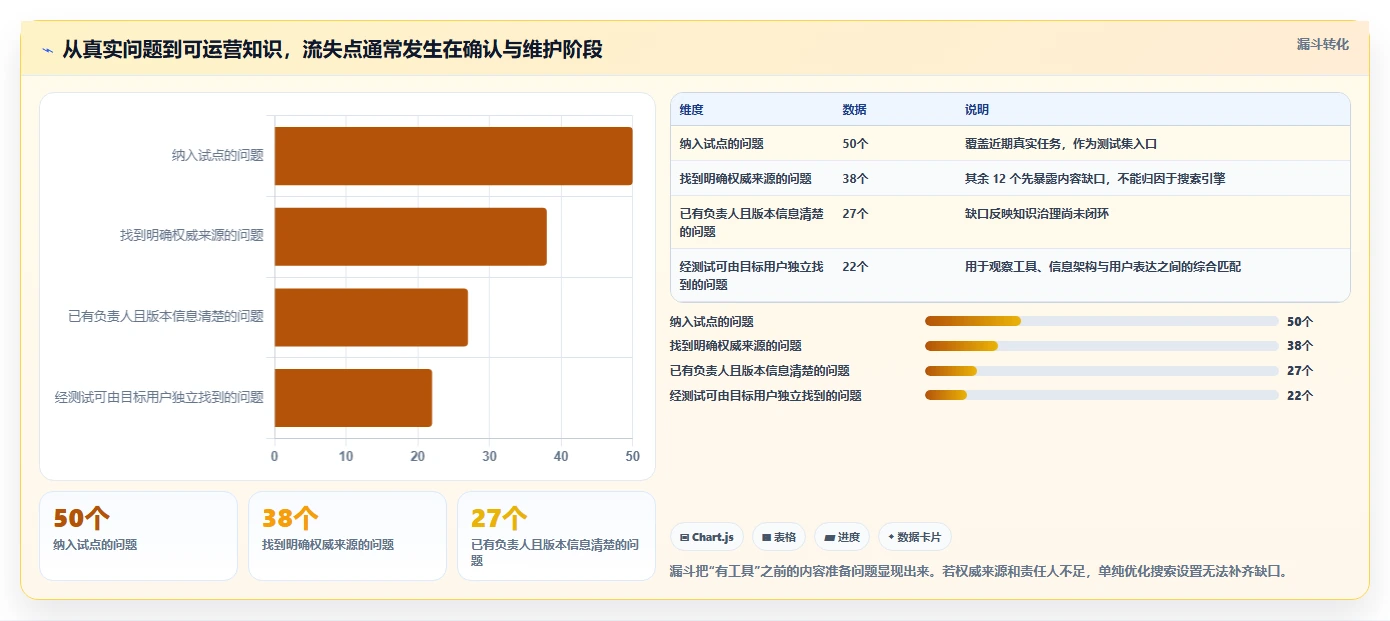Click the y-axis label 找到明确权威来源的问题
This screenshot has height=621, width=1390.
(192, 236)
